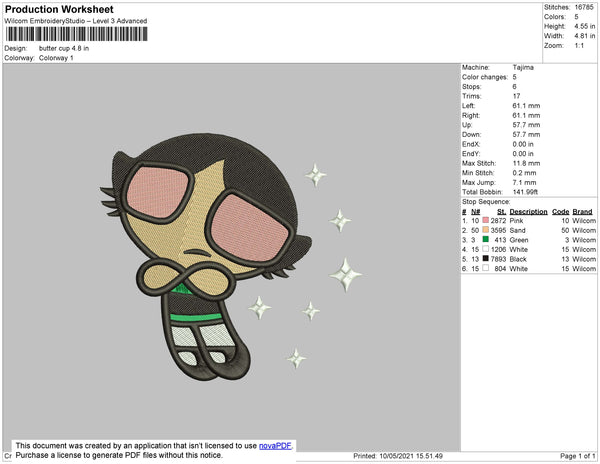Click the 'Page 1 of 1' footer text
The image size is (600, 464).
tap(578, 456)
